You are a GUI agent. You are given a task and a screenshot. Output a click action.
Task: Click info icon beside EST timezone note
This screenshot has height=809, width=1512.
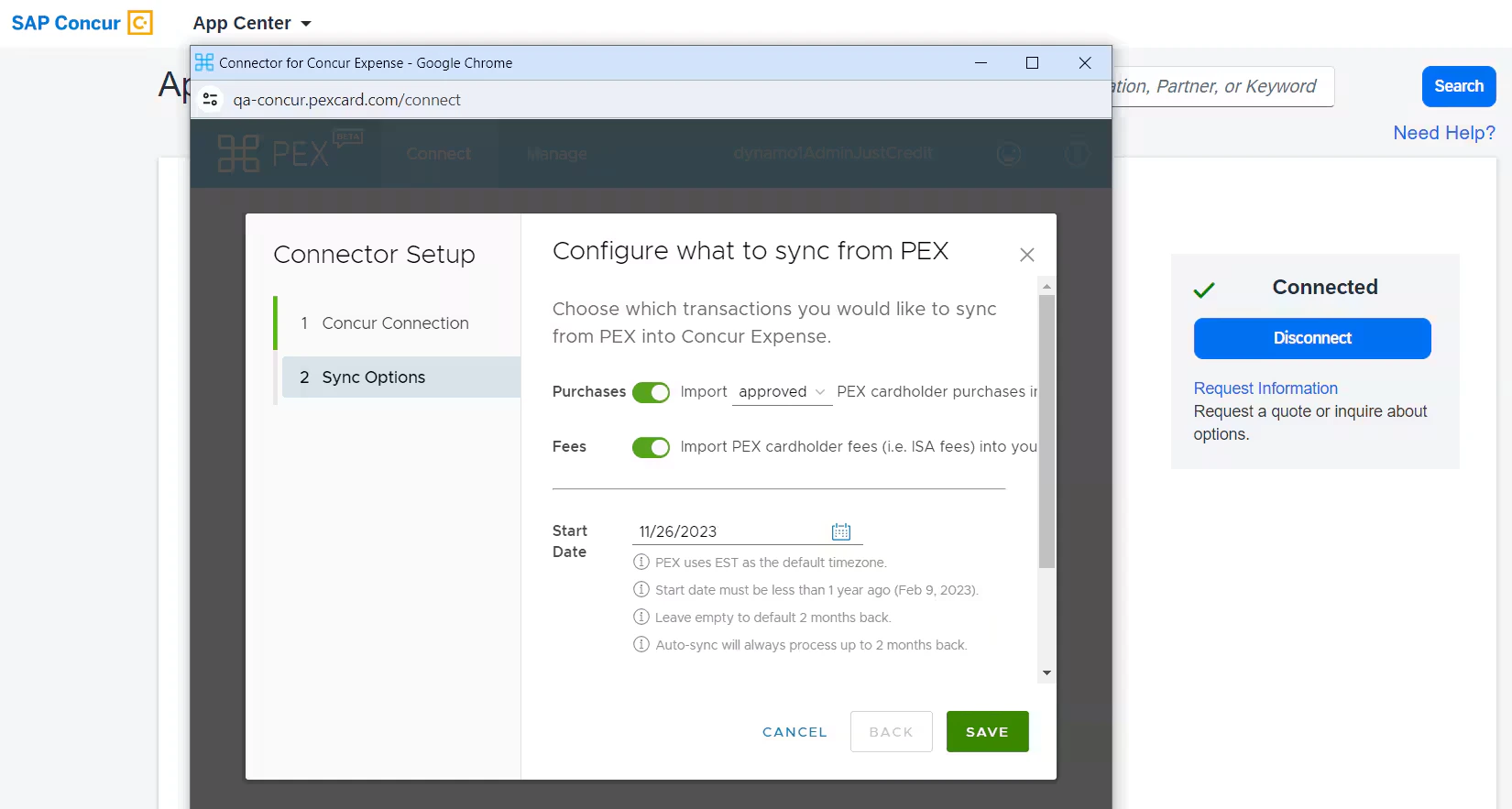coord(641,562)
